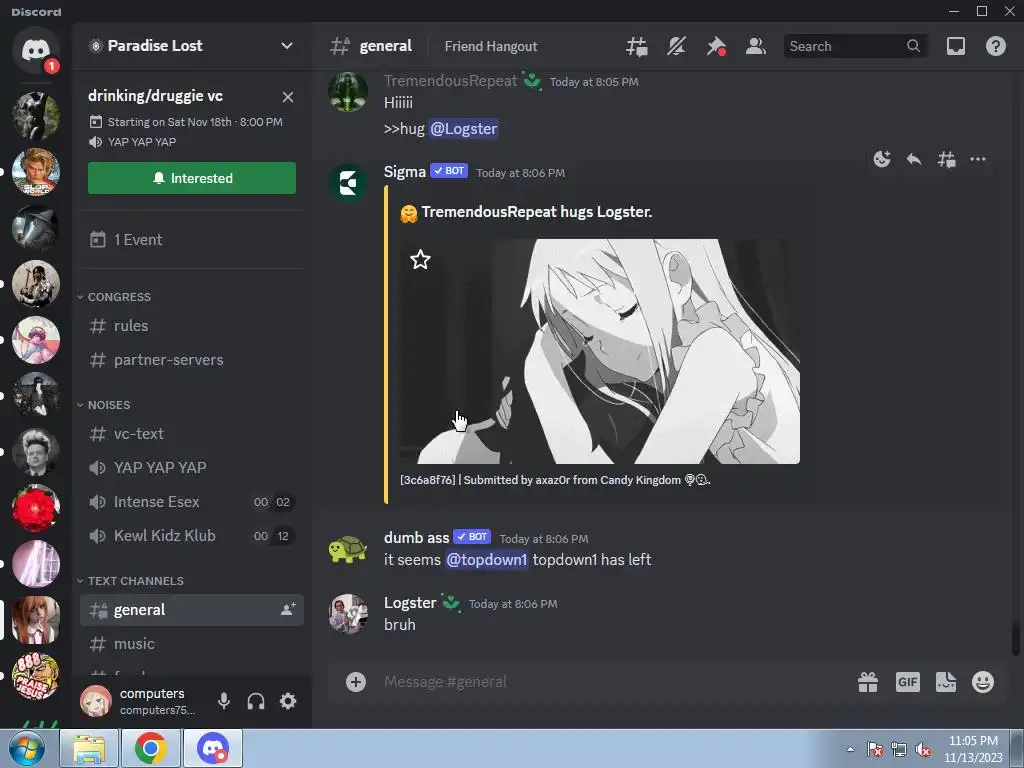Click the star icon on the hug image

[421, 260]
